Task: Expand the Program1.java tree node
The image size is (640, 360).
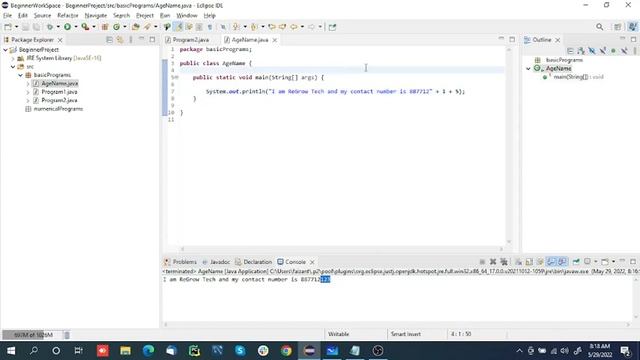Action: point(28,92)
